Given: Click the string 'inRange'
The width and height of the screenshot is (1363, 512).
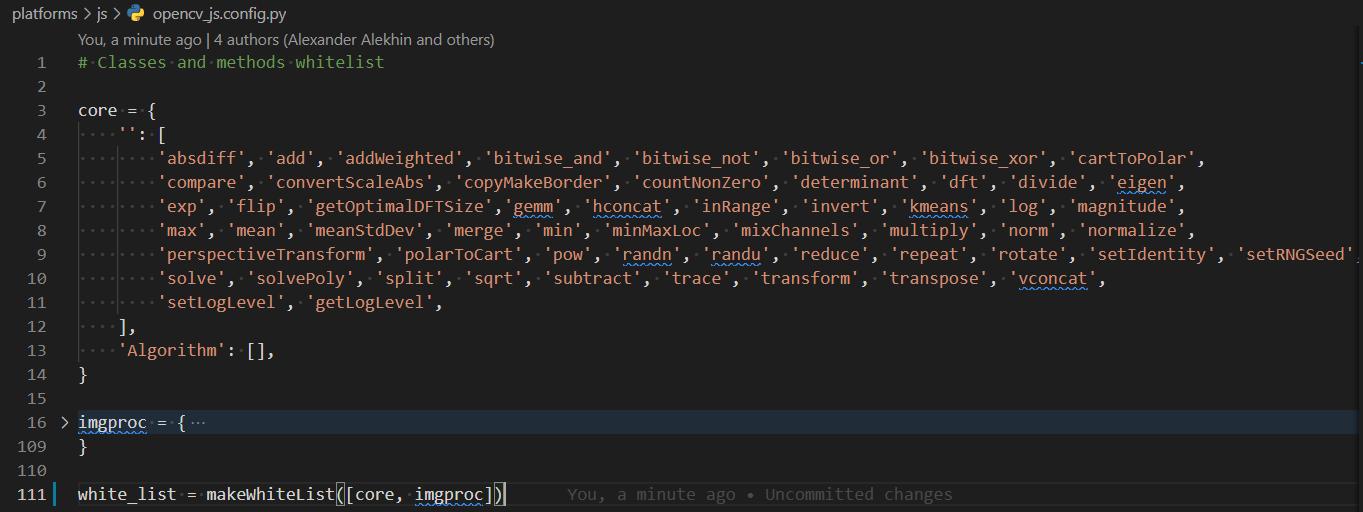Looking at the screenshot, I should (x=737, y=206).
